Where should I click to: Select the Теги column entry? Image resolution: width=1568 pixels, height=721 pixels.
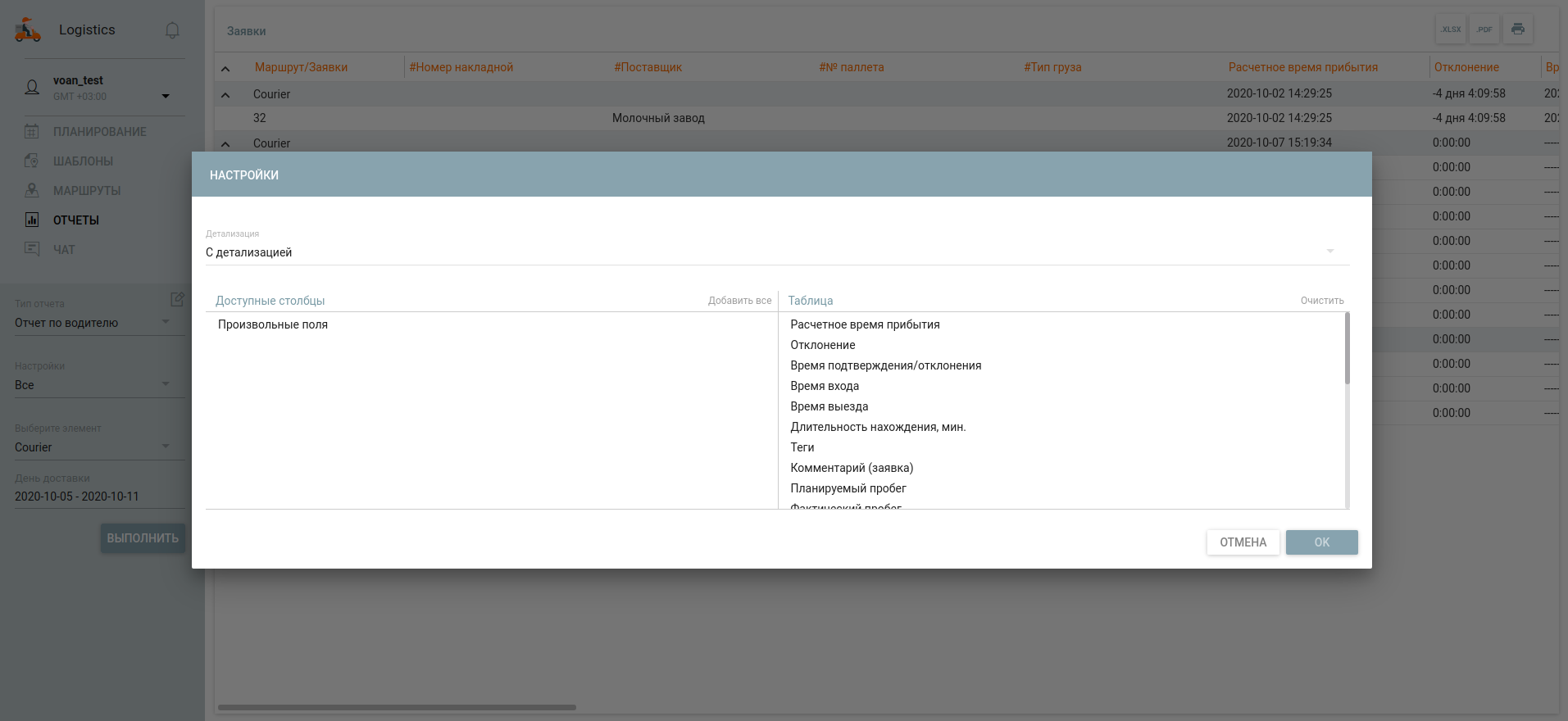click(802, 447)
